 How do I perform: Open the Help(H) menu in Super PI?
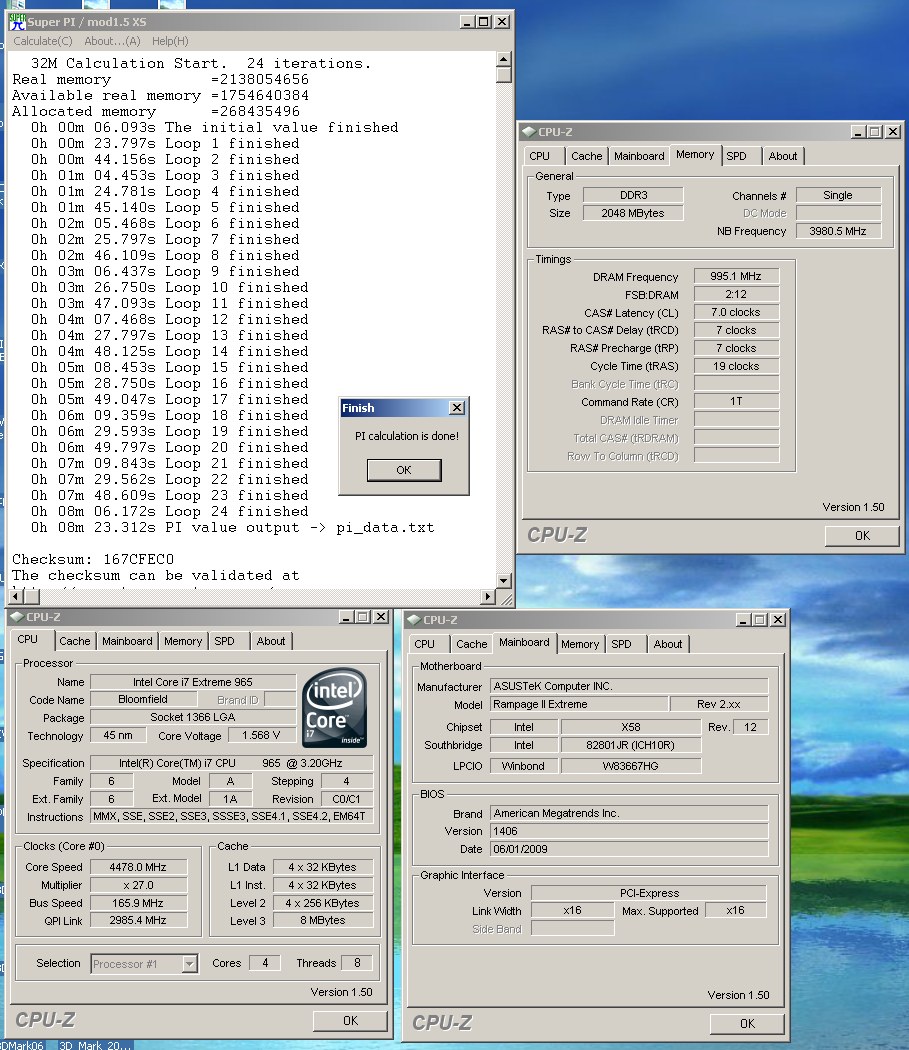tap(170, 42)
